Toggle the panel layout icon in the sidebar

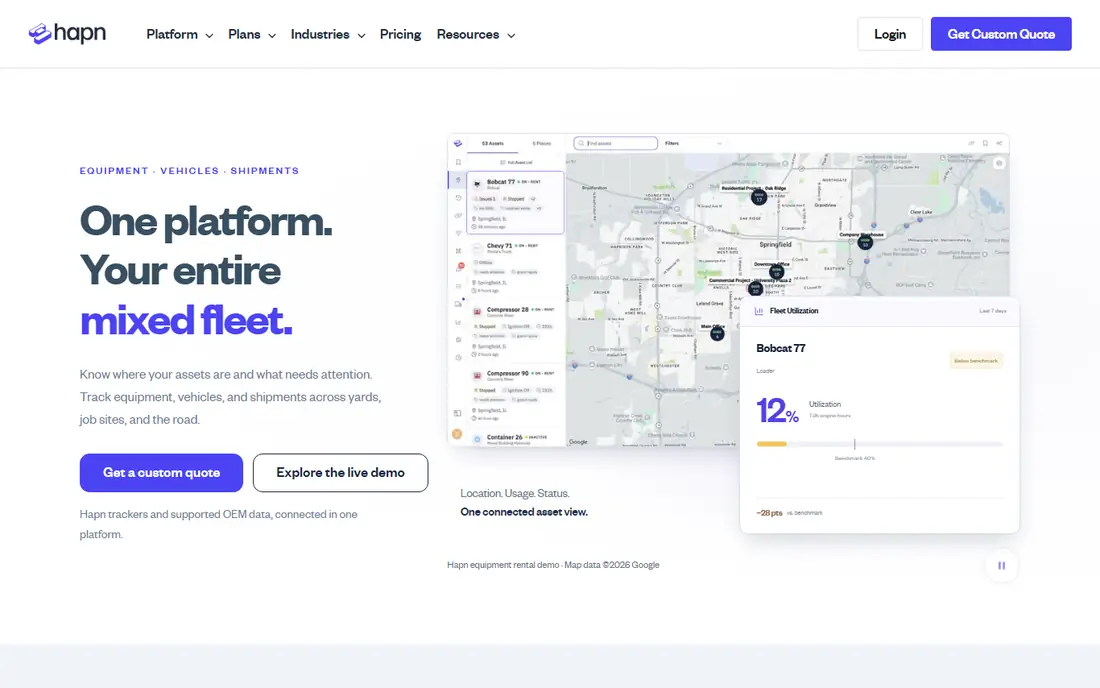click(x=457, y=413)
